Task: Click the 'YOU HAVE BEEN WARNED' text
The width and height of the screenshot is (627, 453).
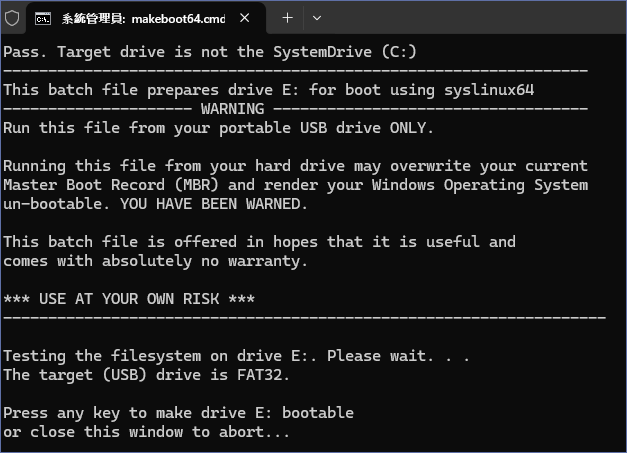Action: pos(210,203)
